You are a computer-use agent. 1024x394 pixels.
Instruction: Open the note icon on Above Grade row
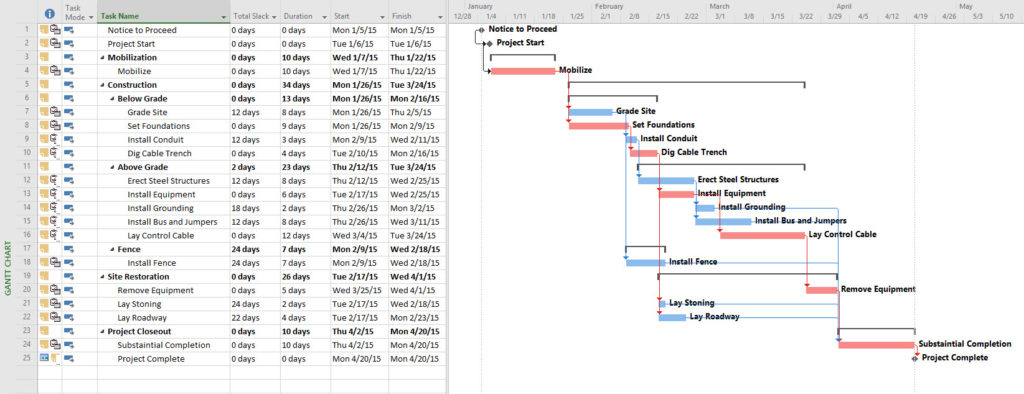pyautogui.click(x=44, y=167)
